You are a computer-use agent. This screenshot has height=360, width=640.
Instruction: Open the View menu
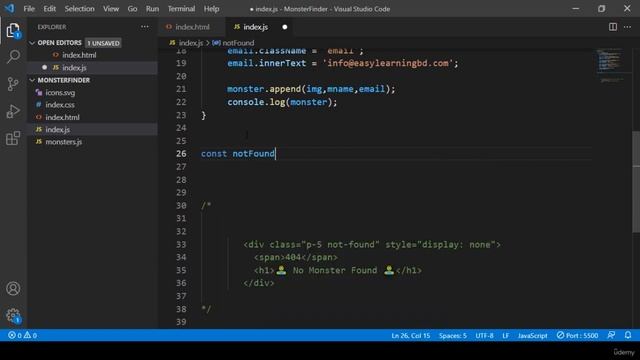(111, 9)
